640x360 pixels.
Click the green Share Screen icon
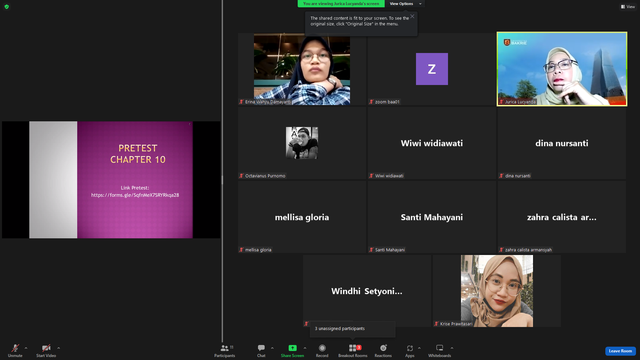[x=292, y=348]
